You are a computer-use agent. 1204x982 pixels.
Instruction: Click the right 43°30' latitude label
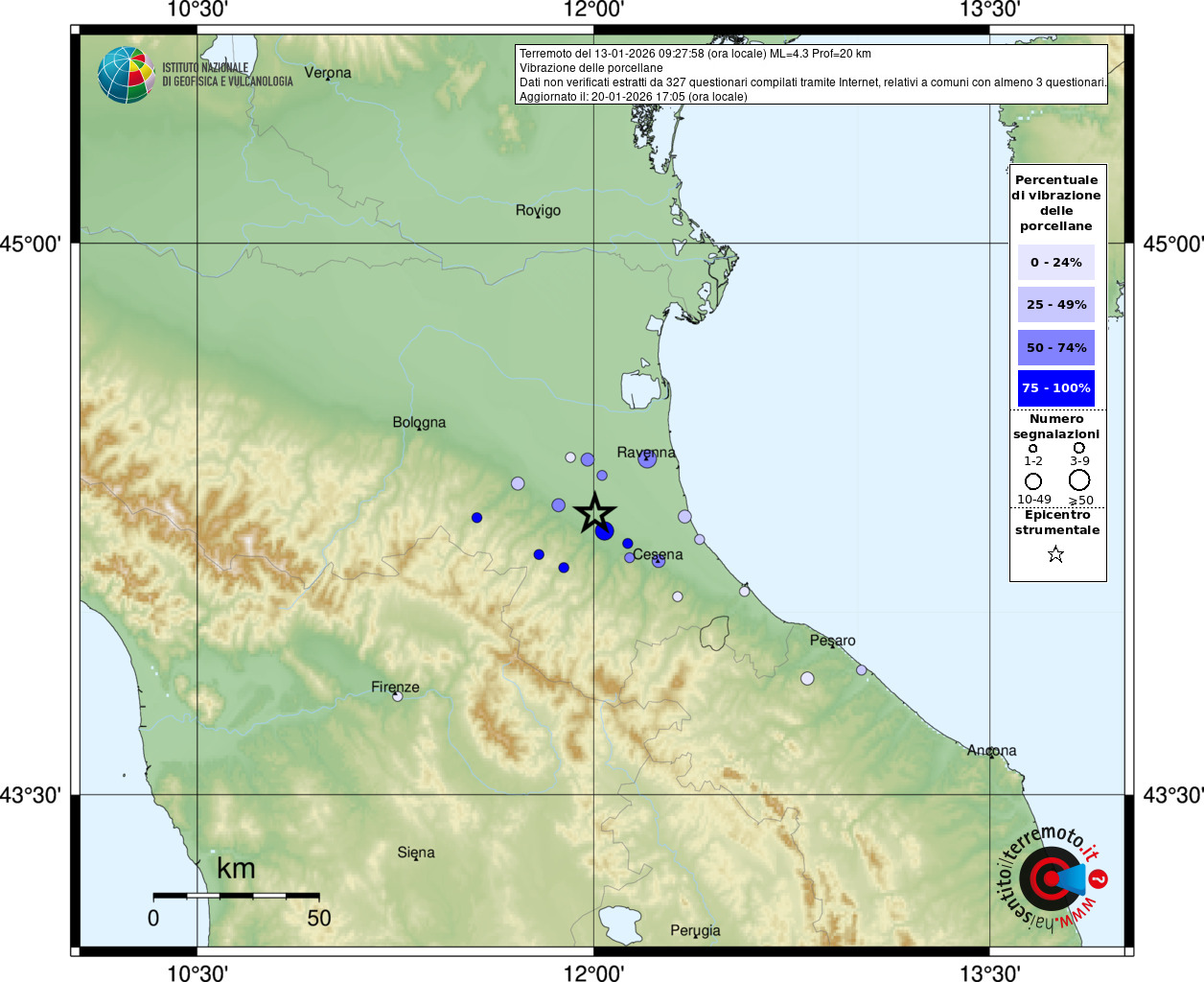pyautogui.click(x=1173, y=795)
